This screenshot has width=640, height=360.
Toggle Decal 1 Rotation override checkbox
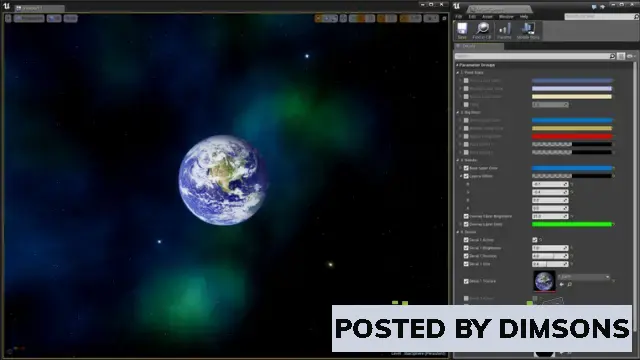click(x=466, y=256)
